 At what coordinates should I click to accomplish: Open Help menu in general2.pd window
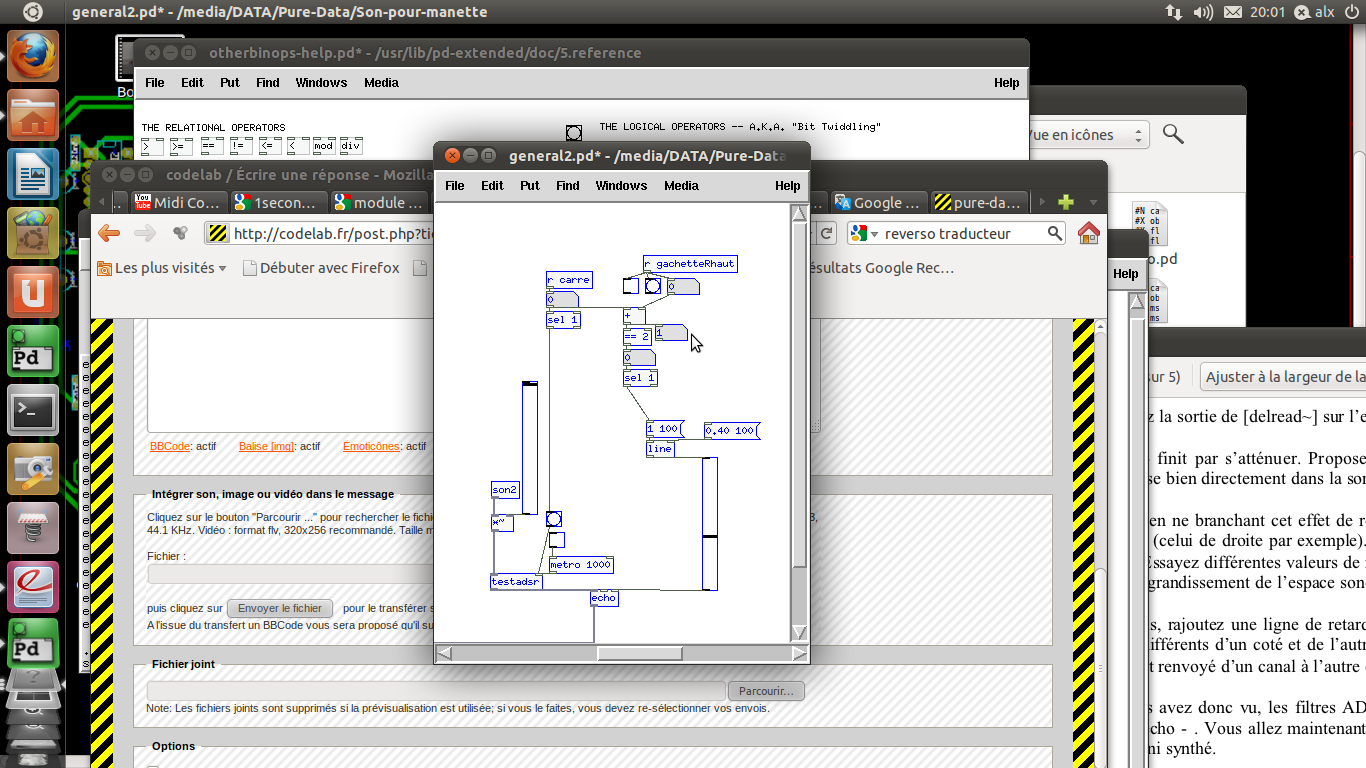pos(788,186)
